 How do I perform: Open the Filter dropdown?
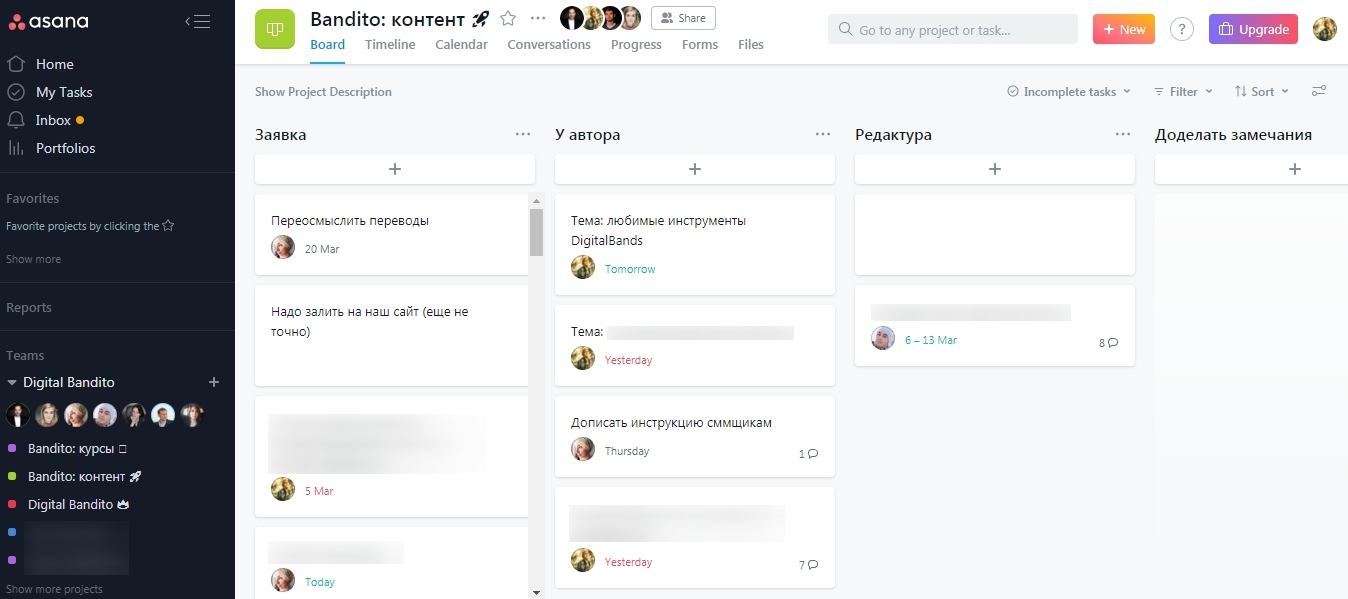click(1183, 91)
